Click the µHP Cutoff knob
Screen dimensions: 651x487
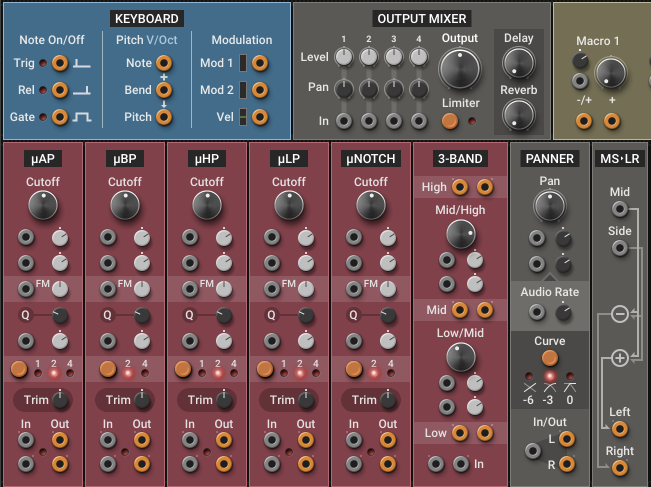[x=207, y=205]
